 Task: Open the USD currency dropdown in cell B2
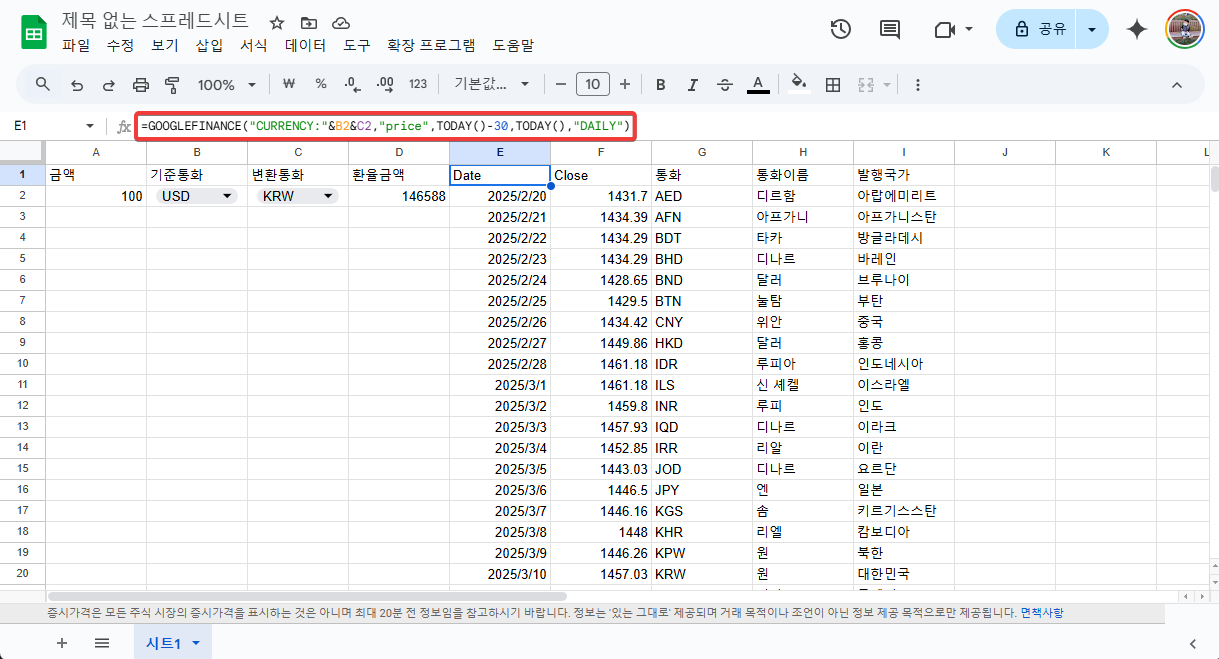[x=225, y=196]
